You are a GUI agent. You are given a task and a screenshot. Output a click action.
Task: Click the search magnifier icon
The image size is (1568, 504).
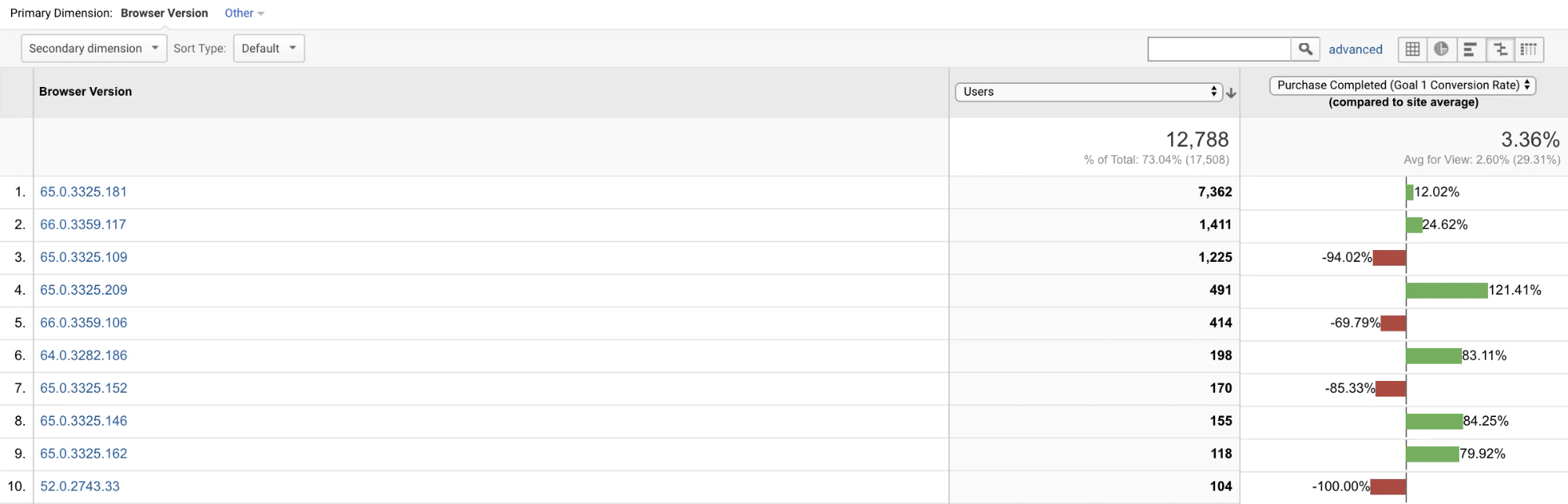(x=1304, y=48)
